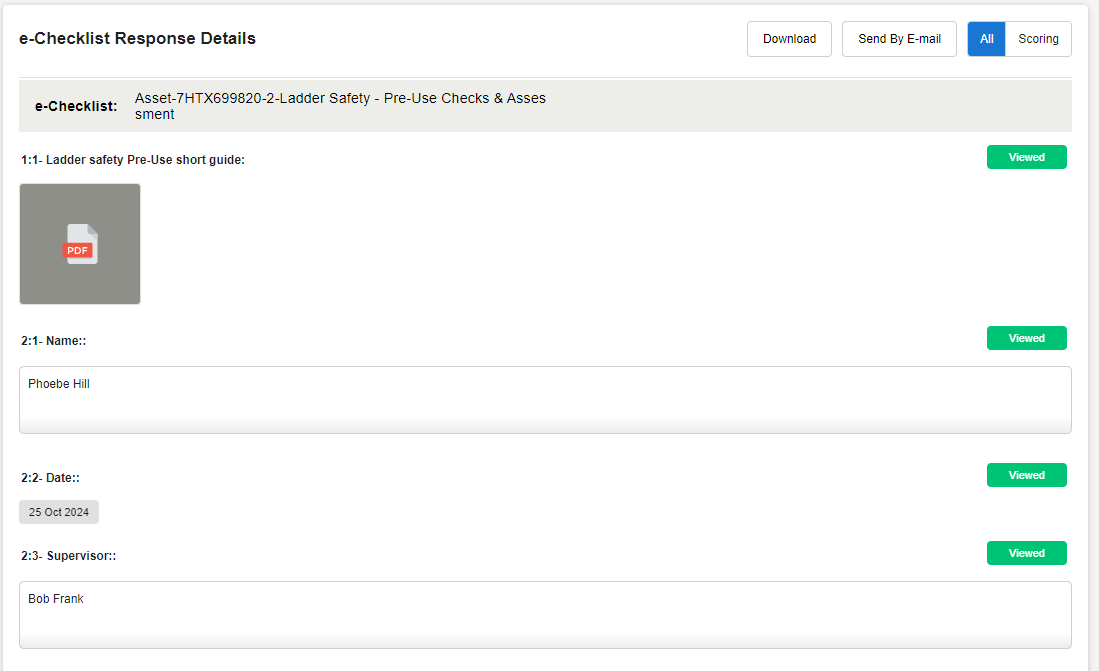This screenshot has height=671, width=1099.
Task: Open the PDF file icon attachment
Action: pyautogui.click(x=81, y=244)
